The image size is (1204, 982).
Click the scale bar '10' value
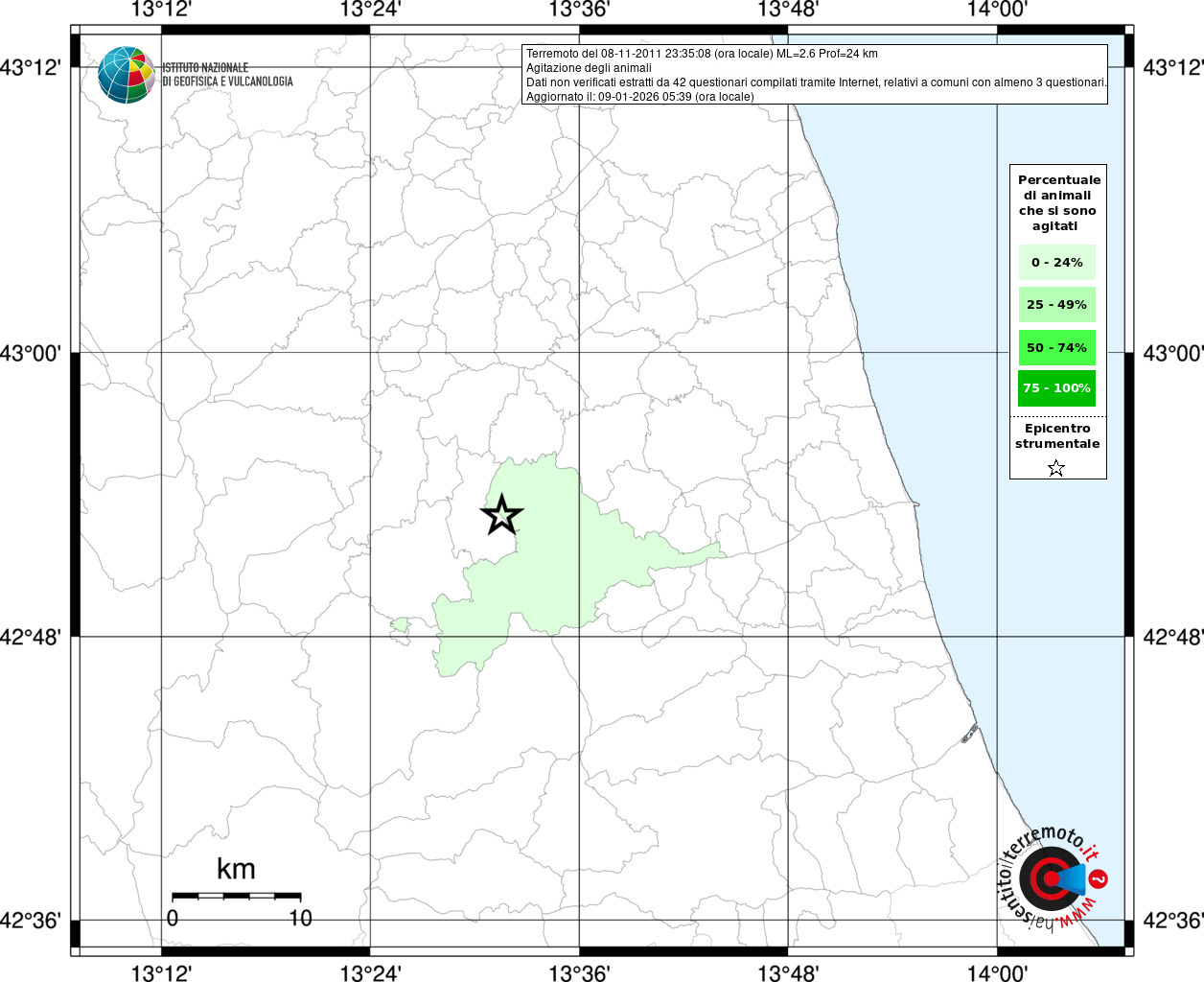(301, 918)
